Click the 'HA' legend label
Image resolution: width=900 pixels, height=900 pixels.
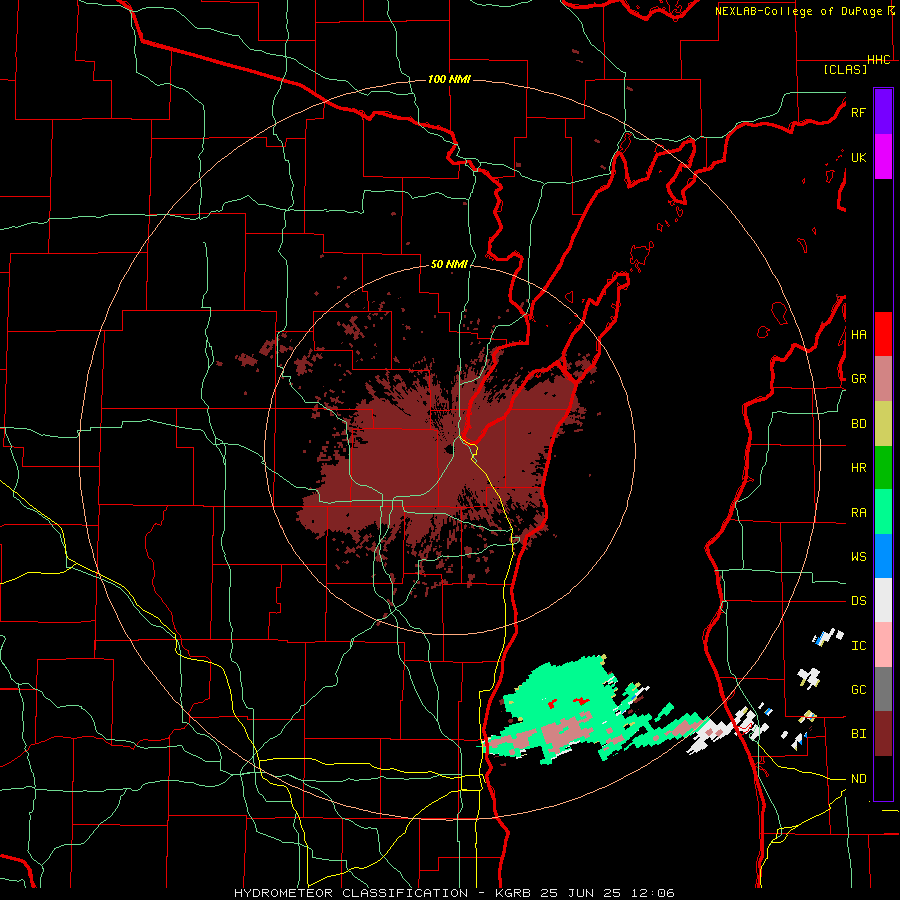point(858,334)
